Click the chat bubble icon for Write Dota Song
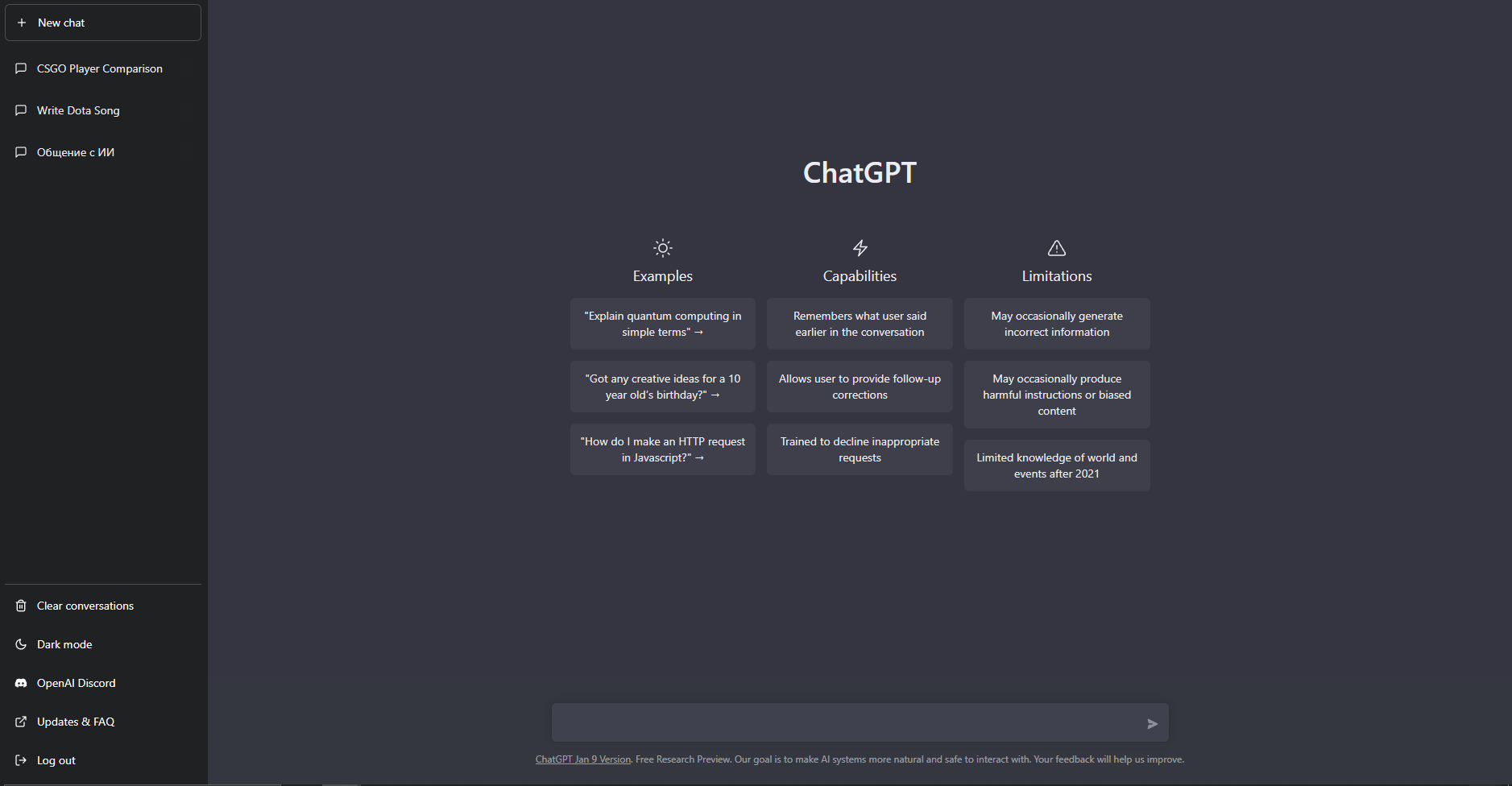Viewport: 1512px width, 786px height. [x=21, y=110]
